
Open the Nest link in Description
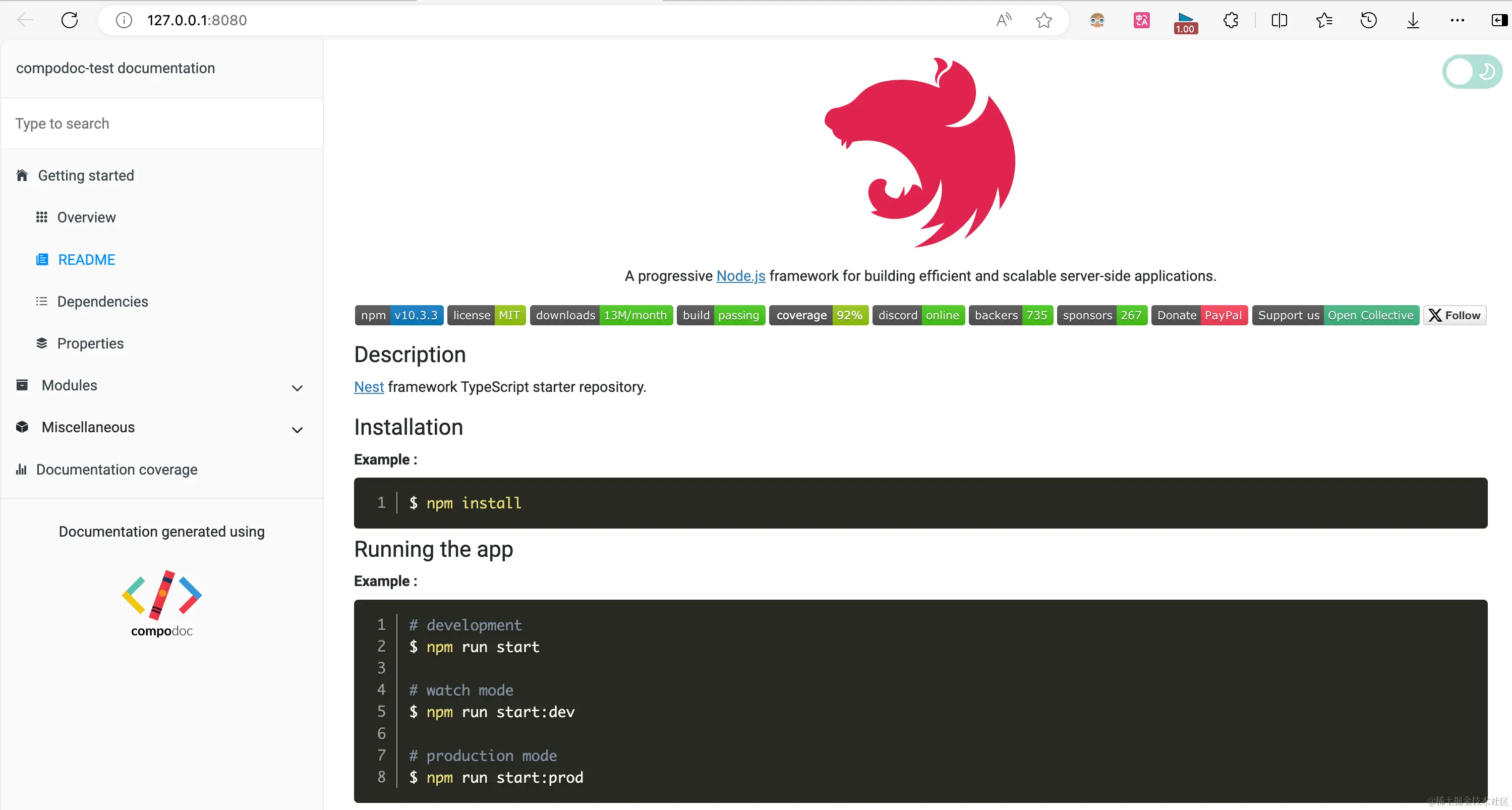[369, 387]
